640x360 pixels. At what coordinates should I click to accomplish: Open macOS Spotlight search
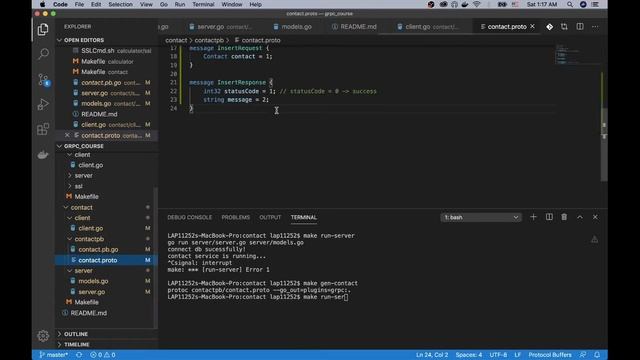[x=569, y=4]
